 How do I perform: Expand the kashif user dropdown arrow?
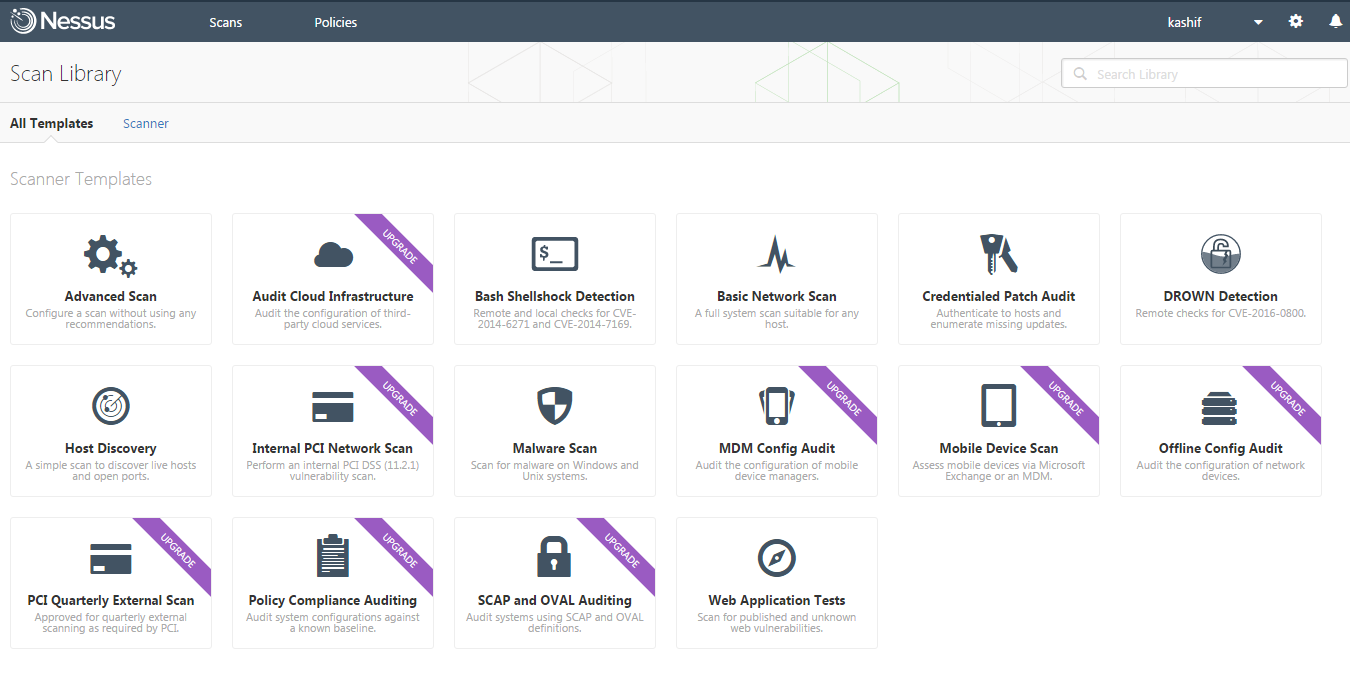pyautogui.click(x=1258, y=22)
